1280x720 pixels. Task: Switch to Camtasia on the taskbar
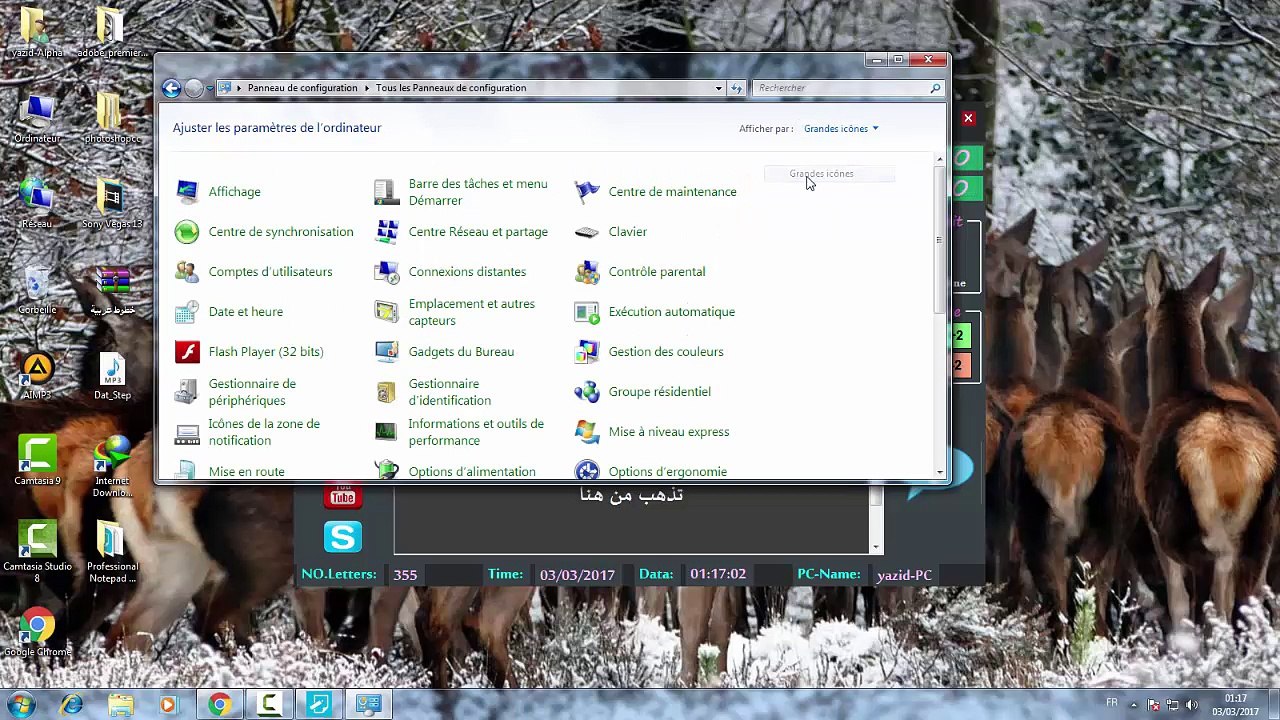click(x=269, y=705)
